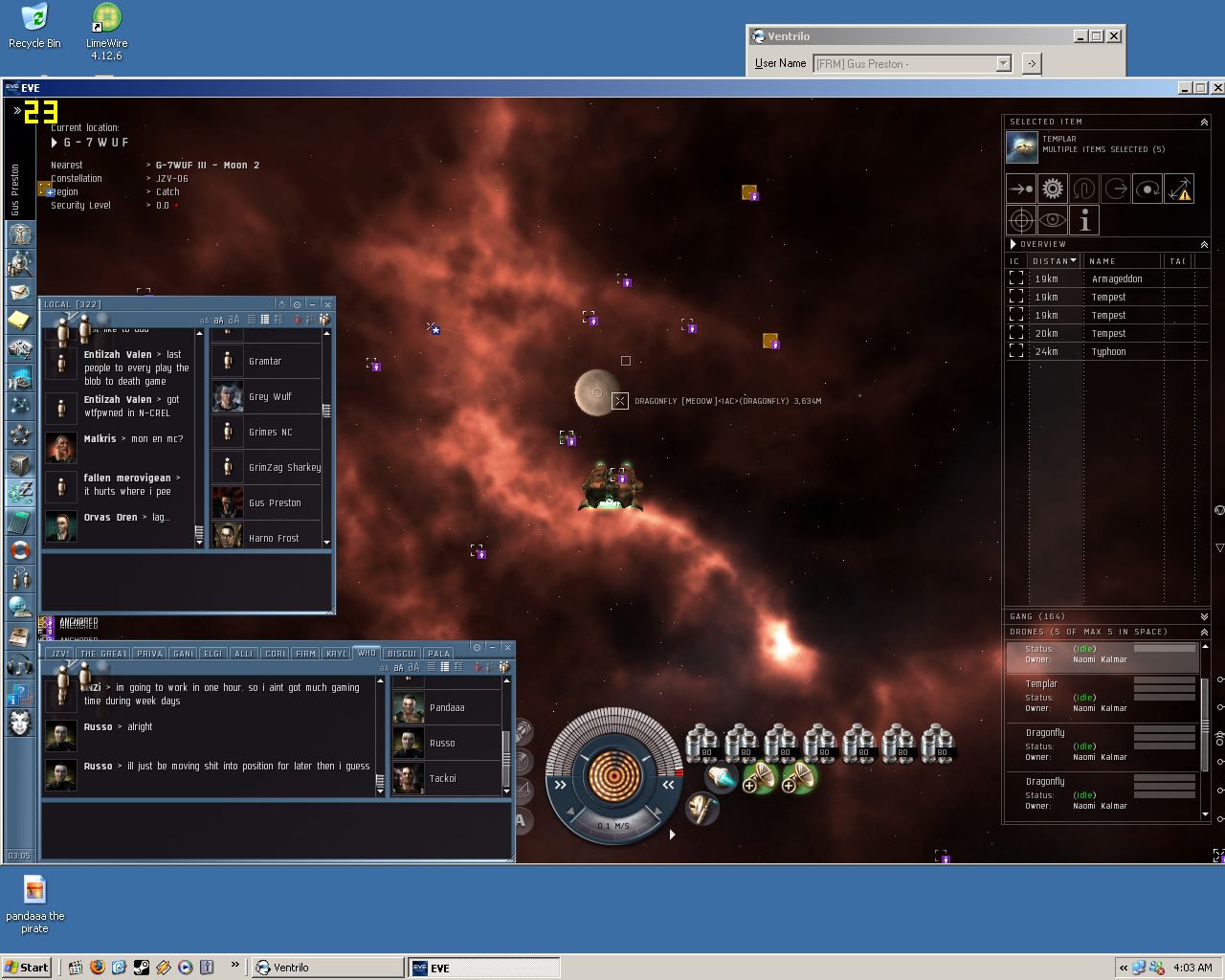Pin the lower chat channel window
Screen dimensions: 1225x980
(x=477, y=648)
